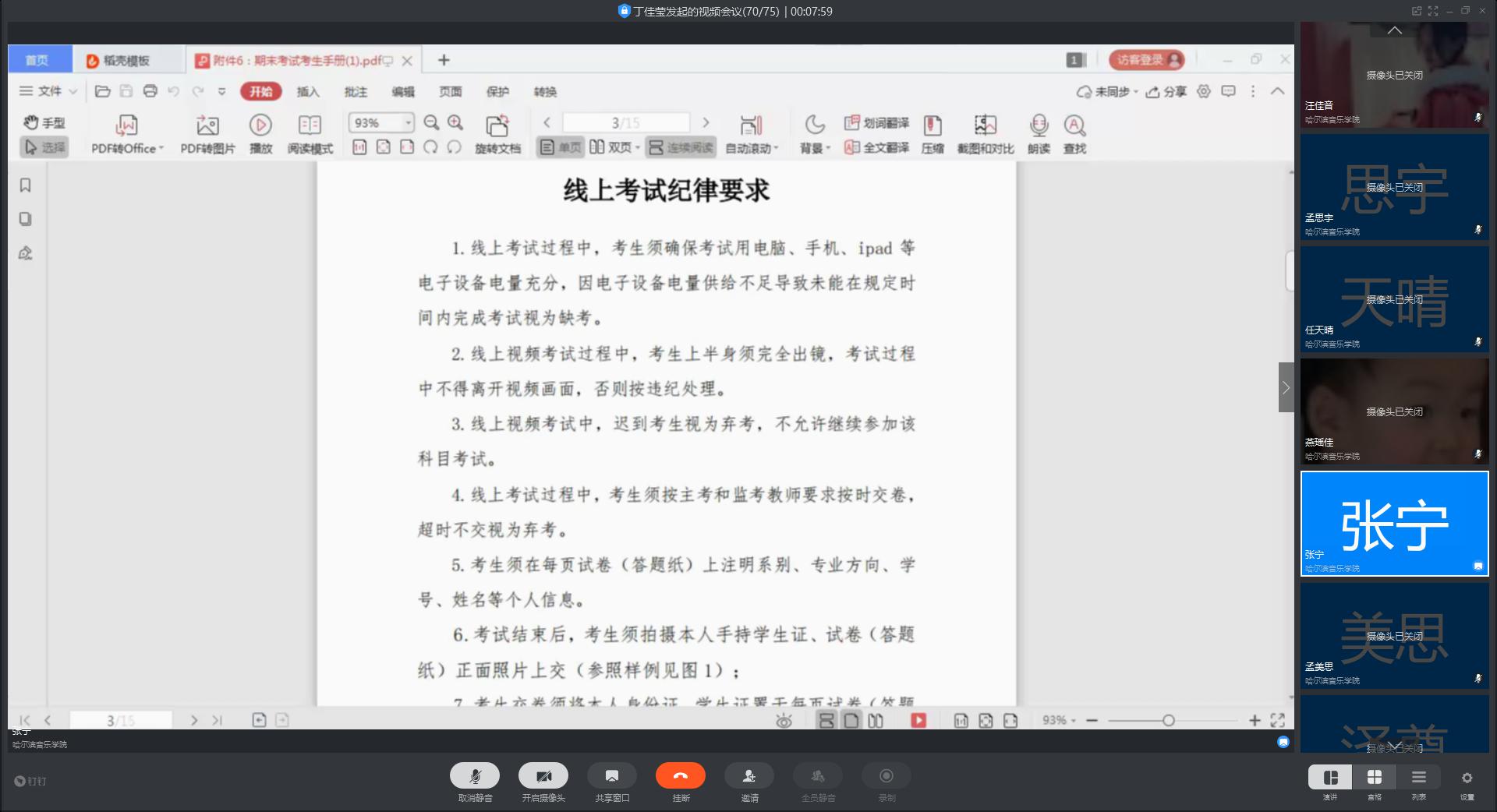Screen dimensions: 1497x812
Task: Open 阅读模式 reading mode
Action: (310, 125)
